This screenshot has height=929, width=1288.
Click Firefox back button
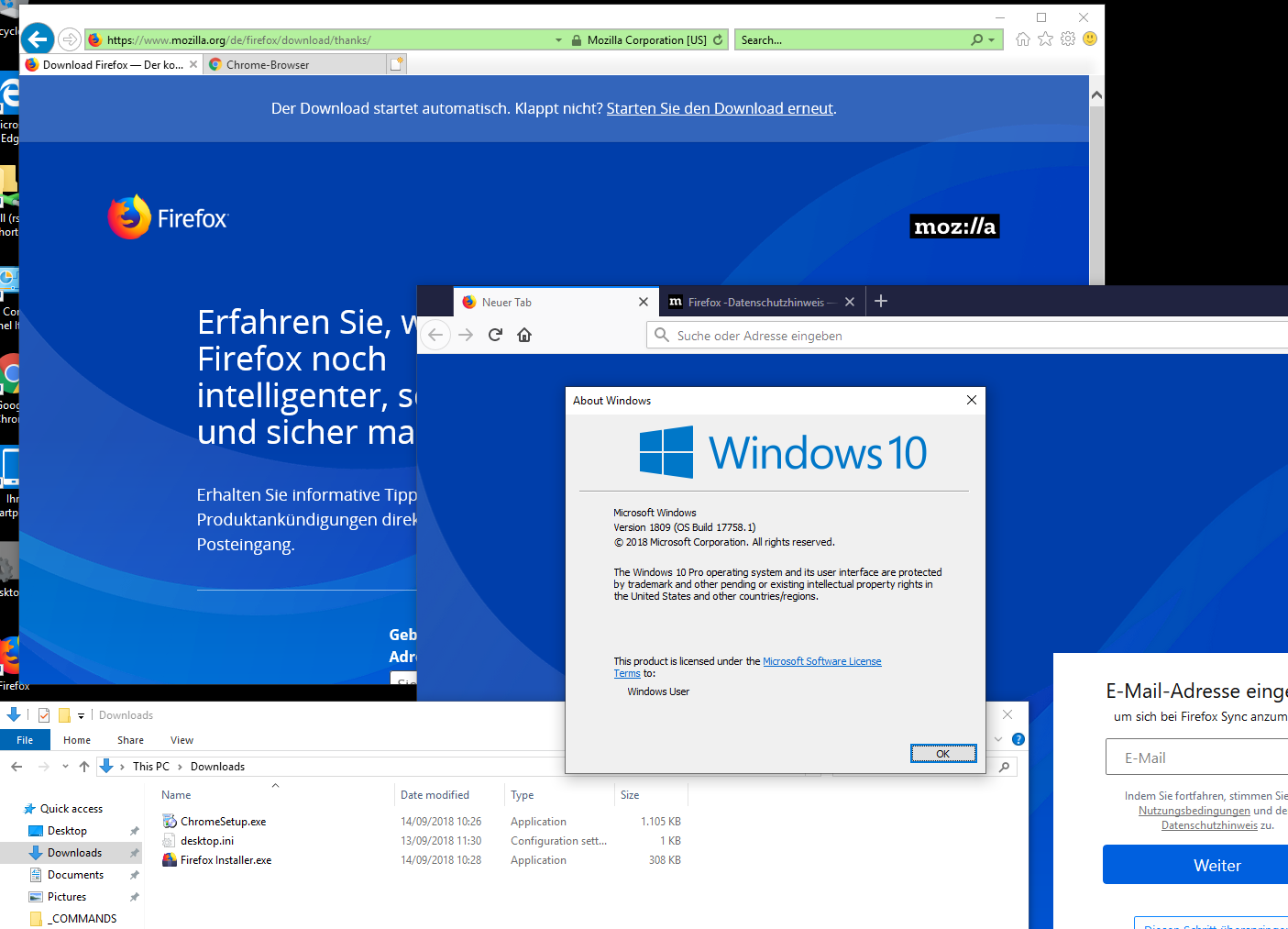click(x=436, y=335)
